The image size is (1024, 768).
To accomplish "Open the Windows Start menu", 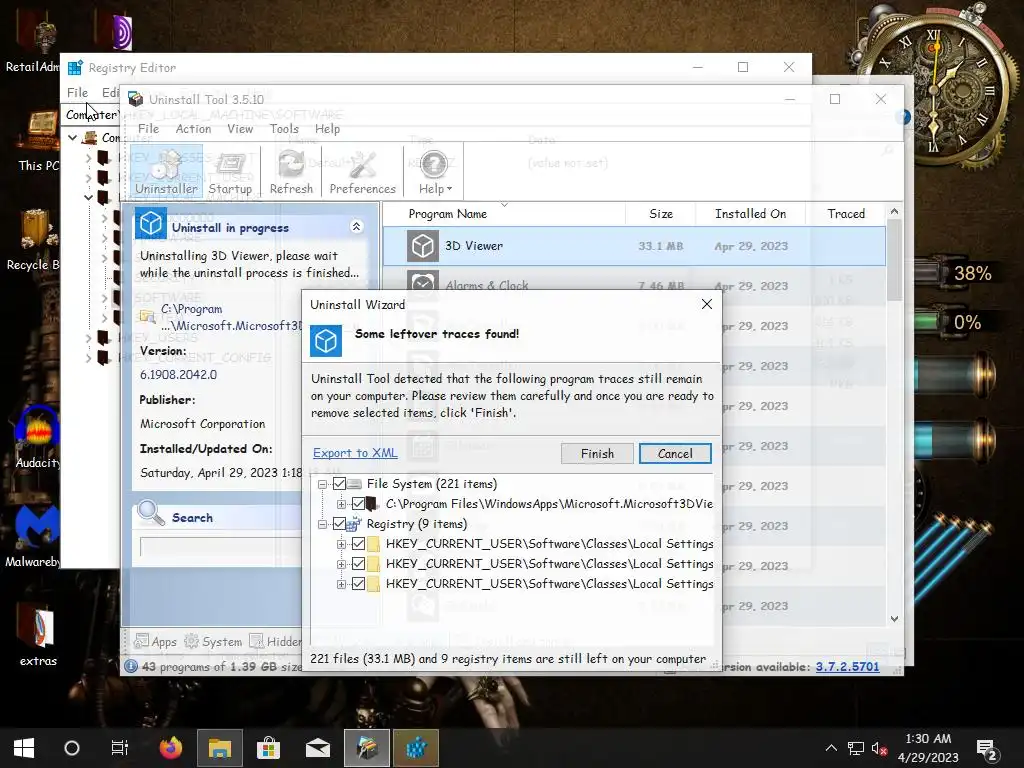I will coord(24,748).
